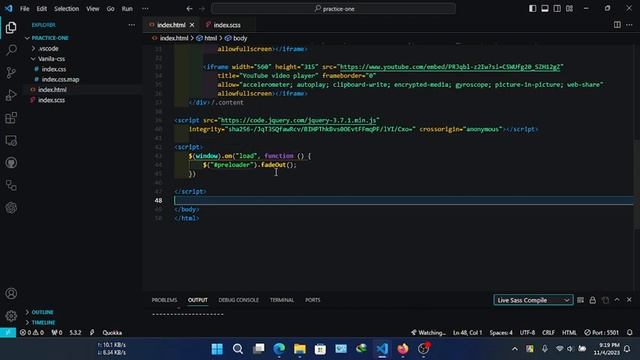
Task: Open Run and Debug view
Action: pos(11,95)
